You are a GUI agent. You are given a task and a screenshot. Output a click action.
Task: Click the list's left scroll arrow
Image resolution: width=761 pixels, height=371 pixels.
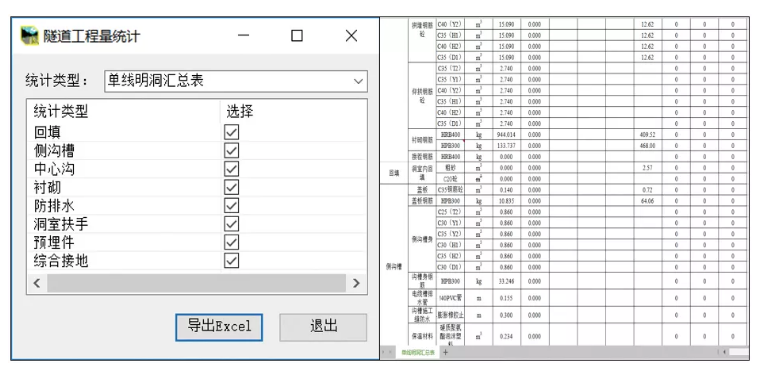point(37,283)
